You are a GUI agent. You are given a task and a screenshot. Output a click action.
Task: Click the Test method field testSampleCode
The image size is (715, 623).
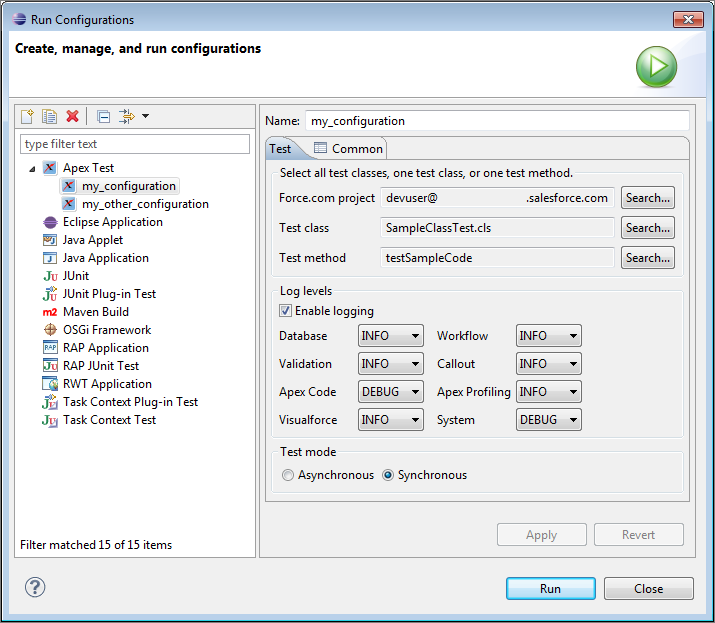click(x=497, y=258)
